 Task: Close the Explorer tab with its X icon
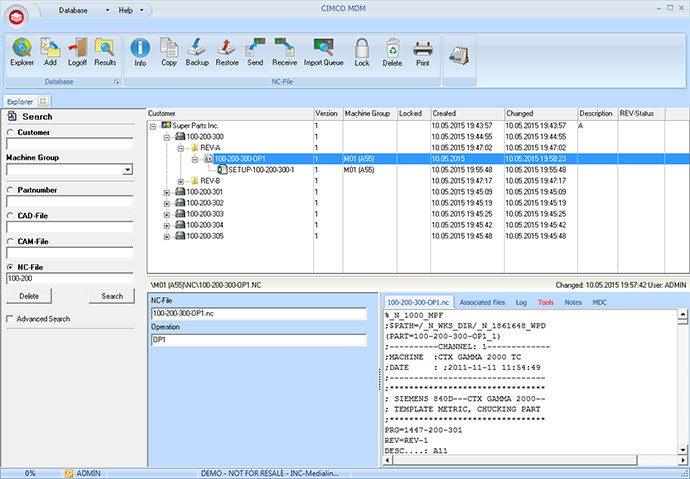pos(43,101)
